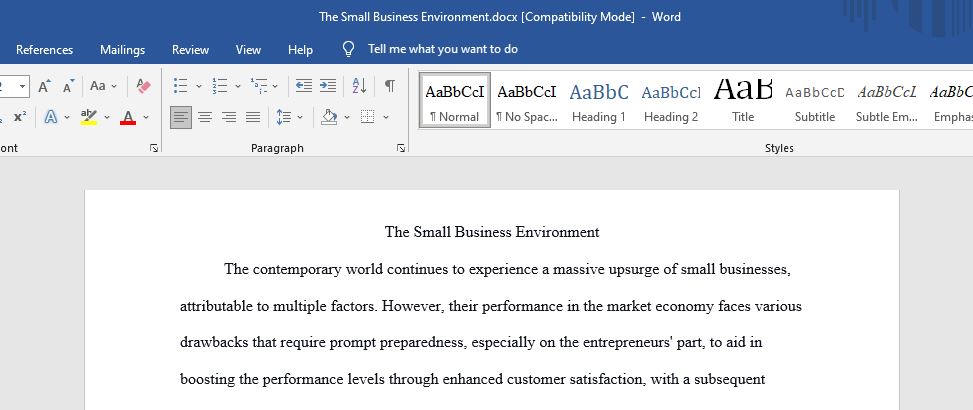Apply yellow text highlight color
The width and height of the screenshot is (973, 410).
pos(89,117)
